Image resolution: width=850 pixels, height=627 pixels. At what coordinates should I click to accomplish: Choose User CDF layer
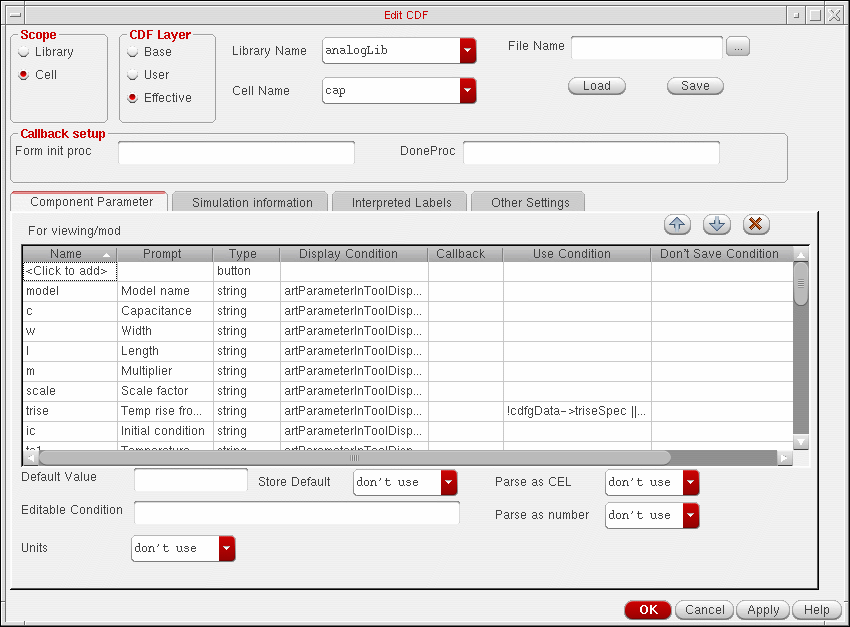pyautogui.click(x=133, y=75)
